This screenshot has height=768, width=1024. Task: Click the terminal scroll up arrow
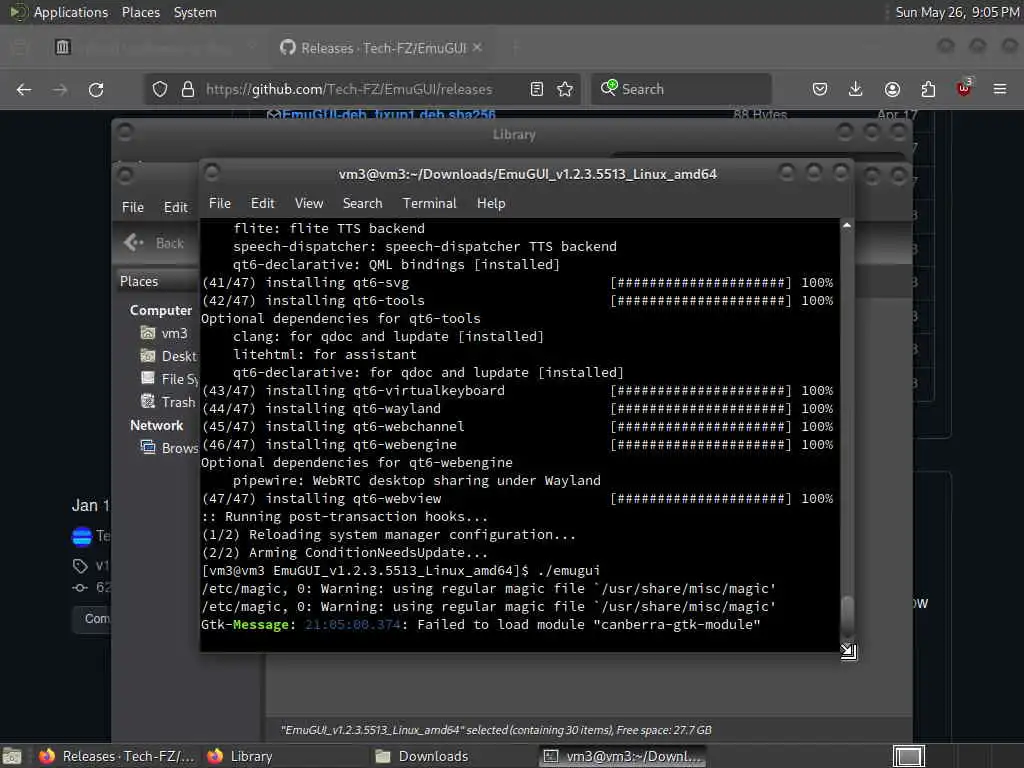[x=847, y=225]
